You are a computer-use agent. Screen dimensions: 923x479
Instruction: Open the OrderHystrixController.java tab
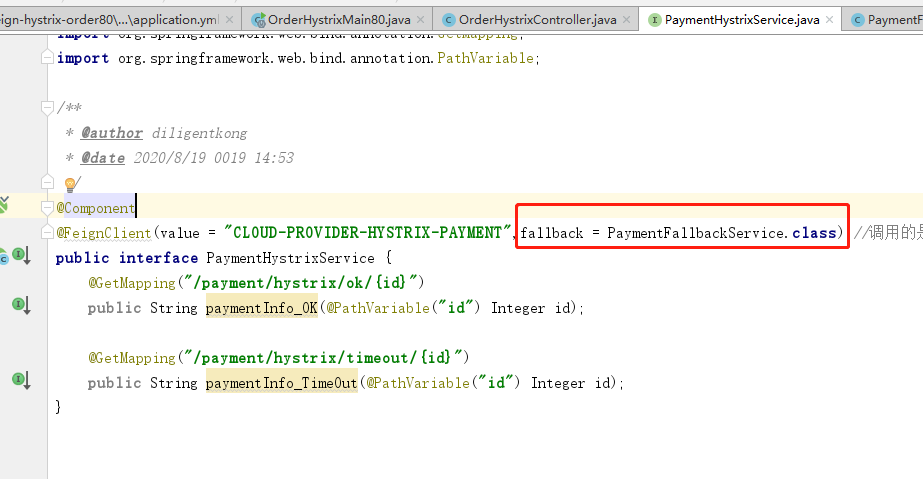click(x=536, y=19)
